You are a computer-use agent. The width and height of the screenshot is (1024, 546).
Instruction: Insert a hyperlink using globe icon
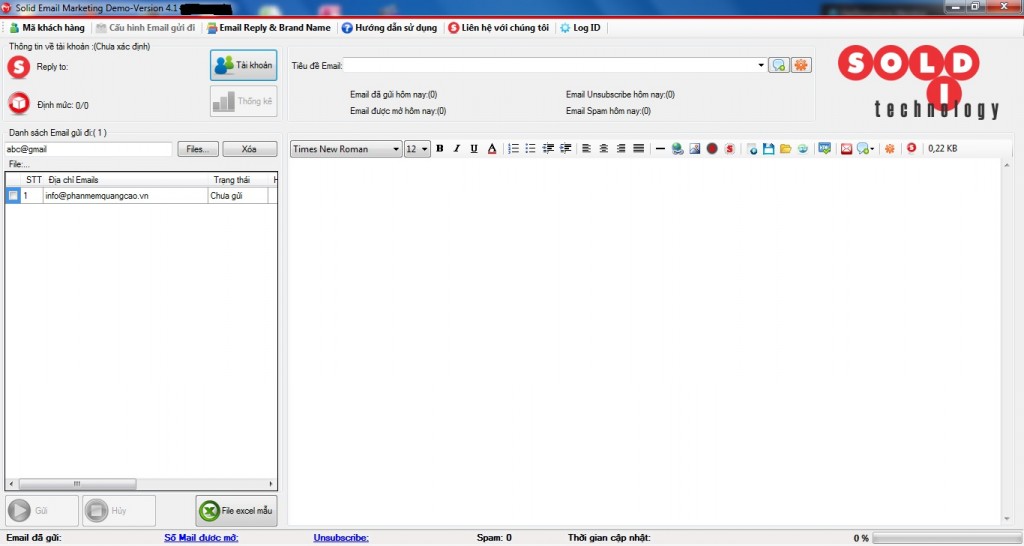tap(677, 149)
